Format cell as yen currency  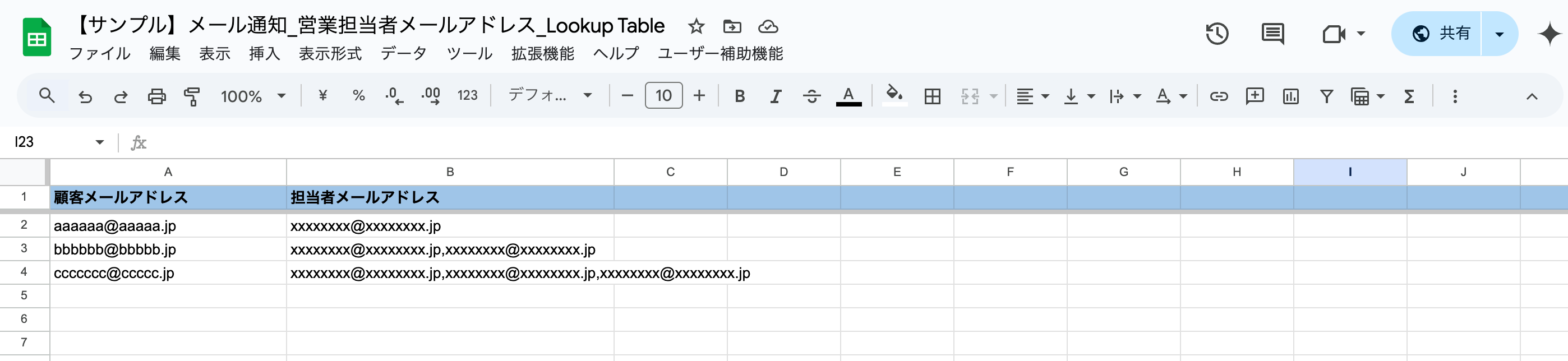coord(322,96)
